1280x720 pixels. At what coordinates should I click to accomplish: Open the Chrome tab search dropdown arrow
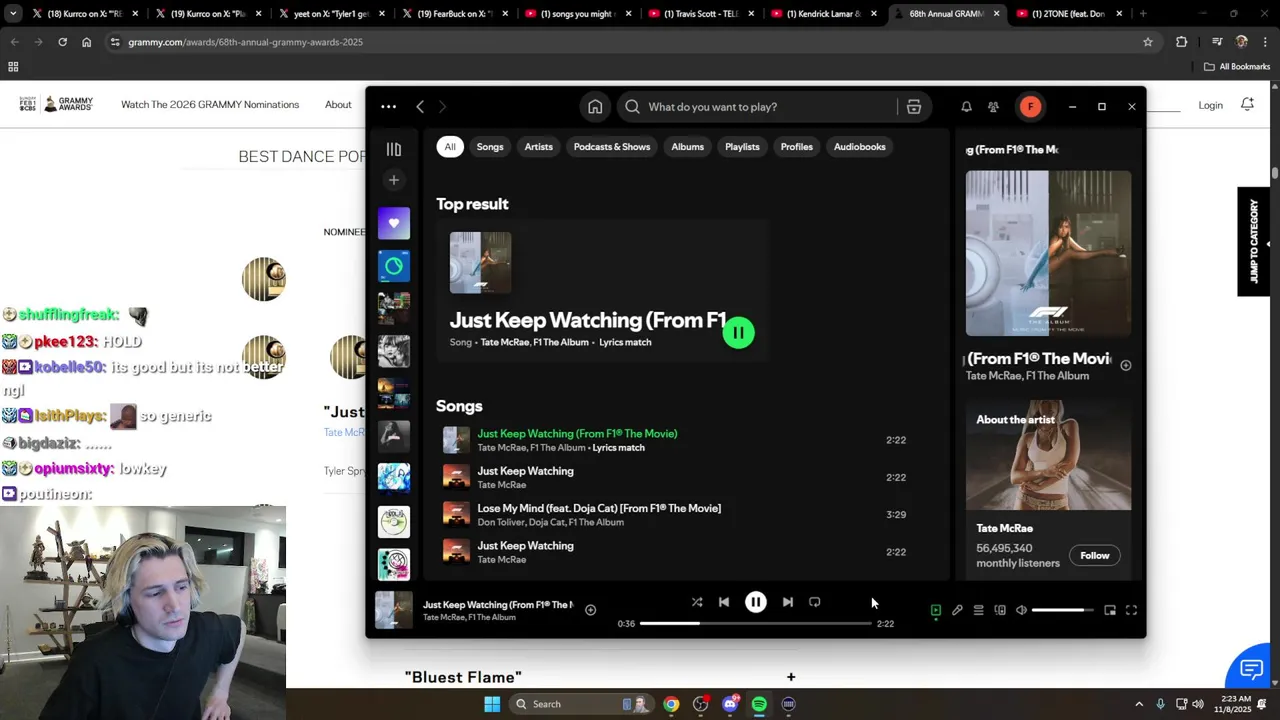13,14
